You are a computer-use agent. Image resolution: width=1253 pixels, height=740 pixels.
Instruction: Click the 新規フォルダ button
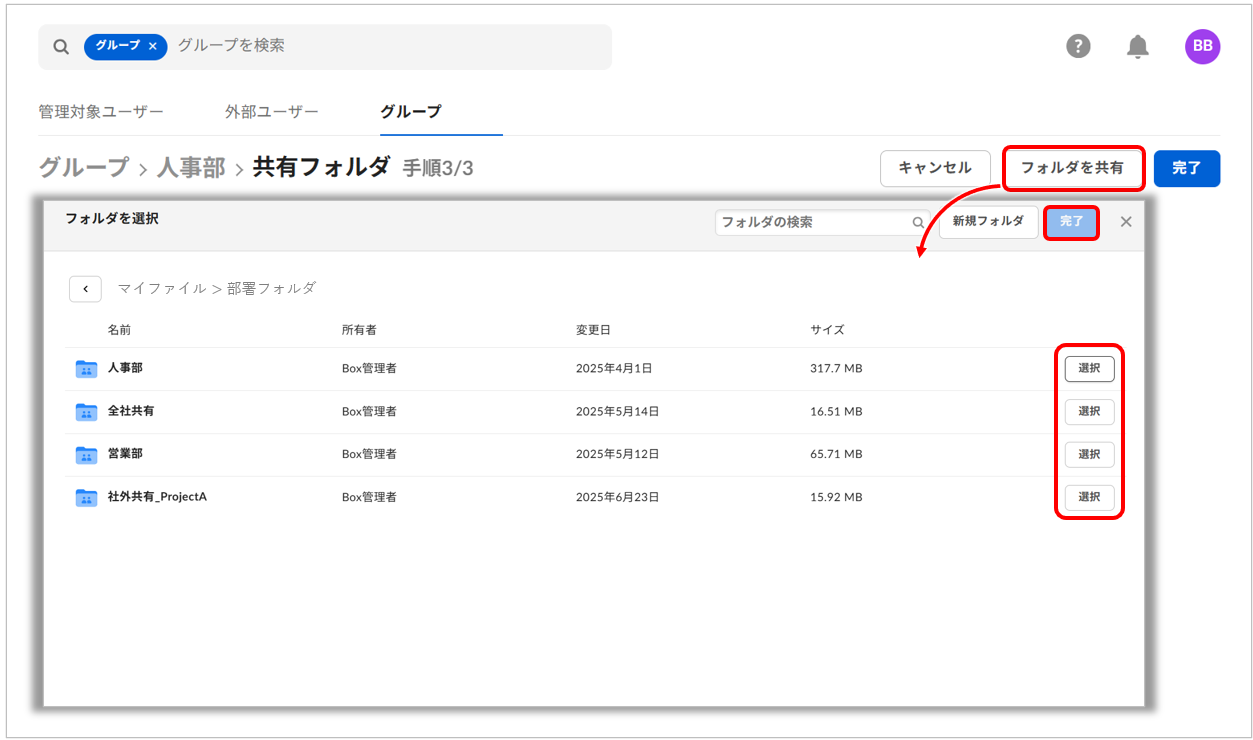(987, 222)
